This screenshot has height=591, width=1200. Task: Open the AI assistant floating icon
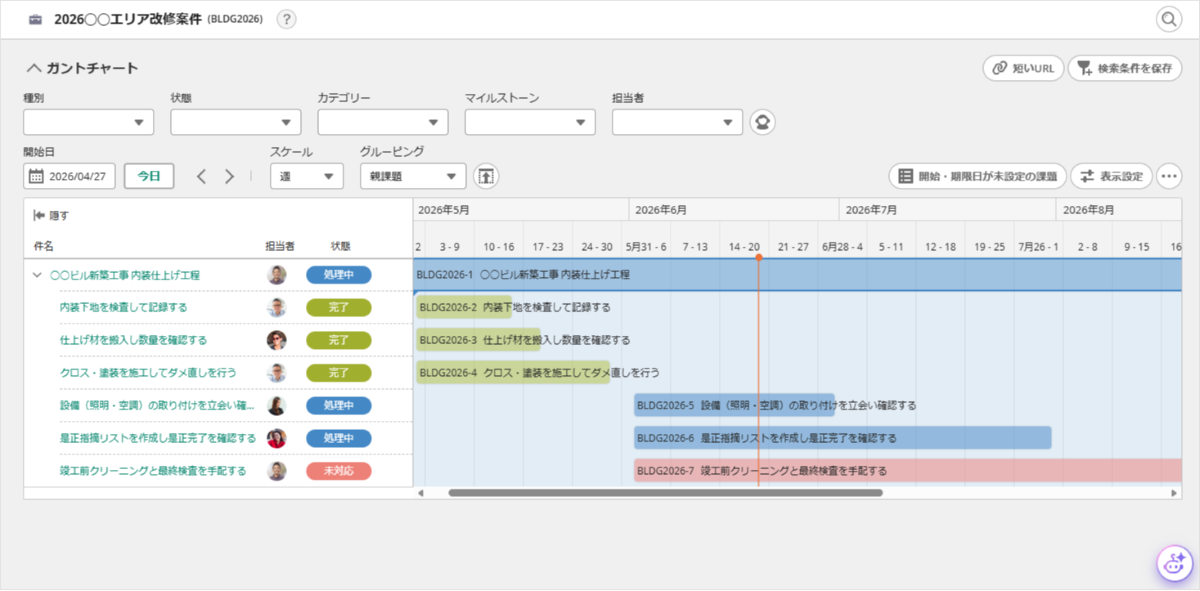pos(1174,564)
